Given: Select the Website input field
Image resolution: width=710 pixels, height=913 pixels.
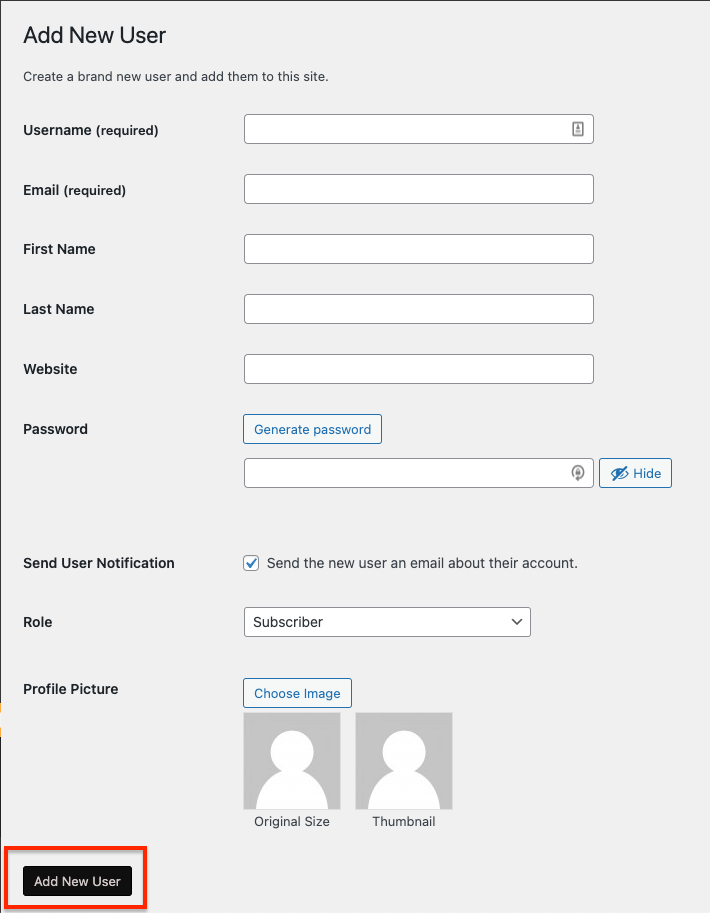Looking at the screenshot, I should point(419,369).
